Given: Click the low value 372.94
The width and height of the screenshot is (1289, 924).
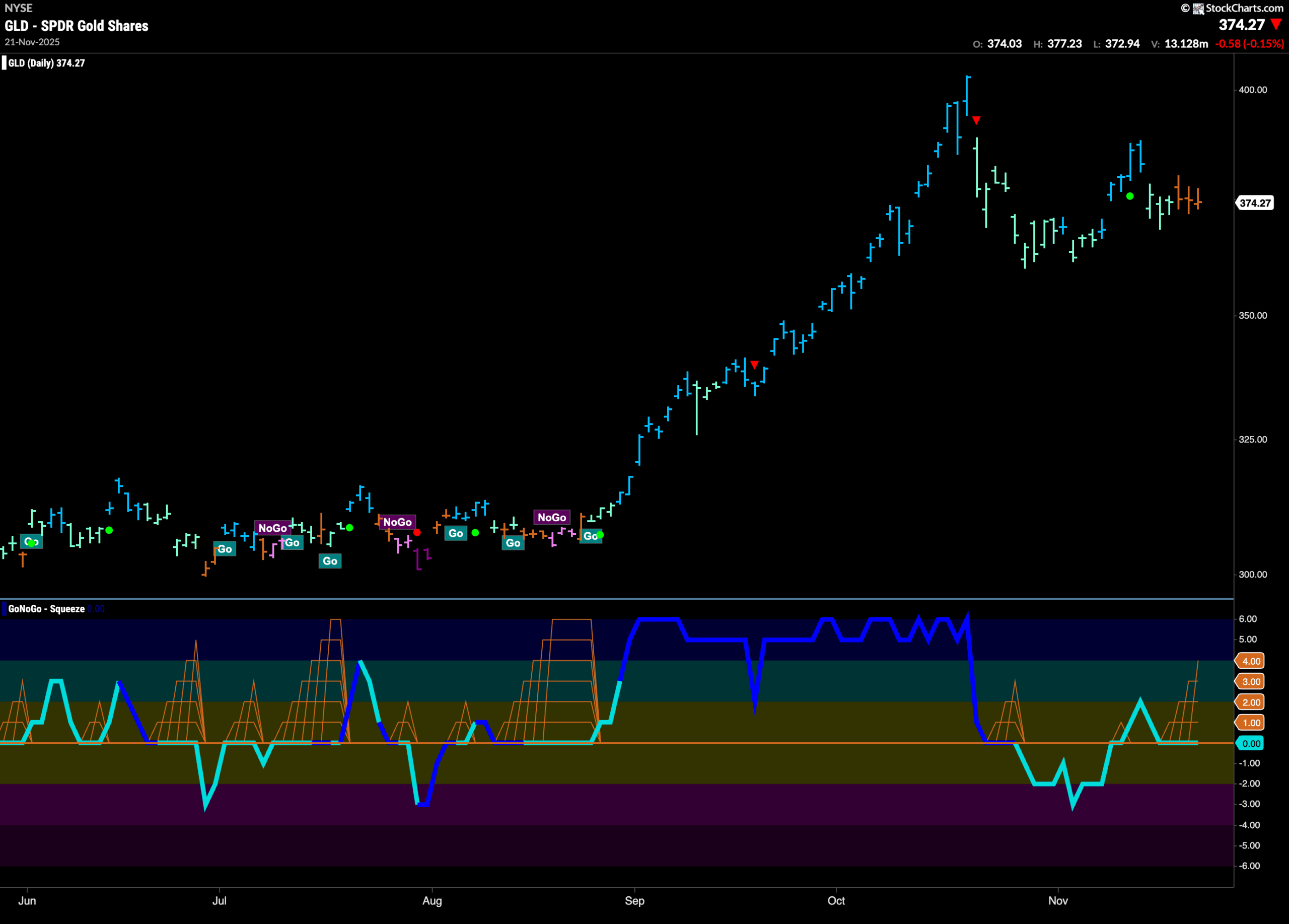Looking at the screenshot, I should click(1122, 44).
